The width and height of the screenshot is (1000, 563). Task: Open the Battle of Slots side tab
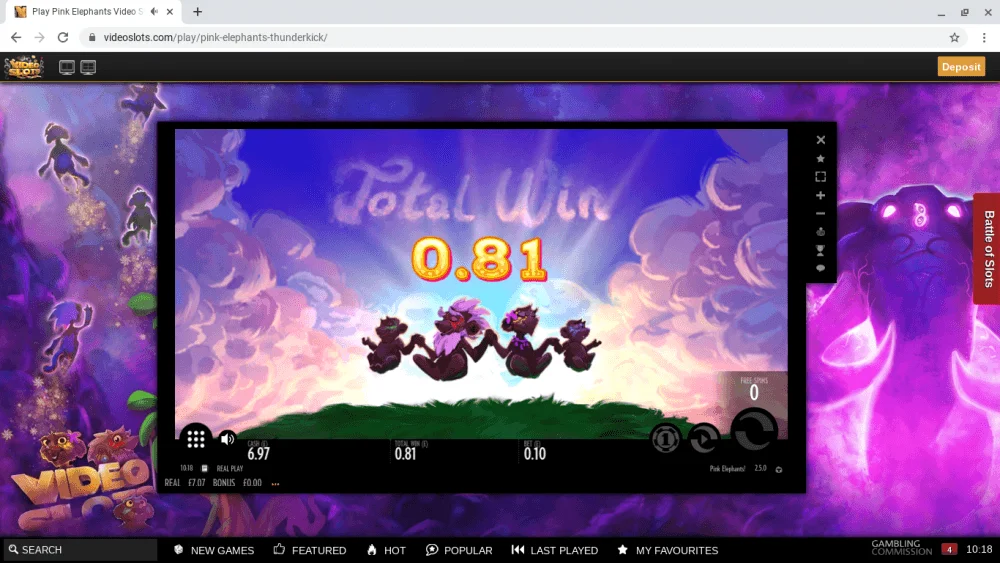[x=987, y=249]
